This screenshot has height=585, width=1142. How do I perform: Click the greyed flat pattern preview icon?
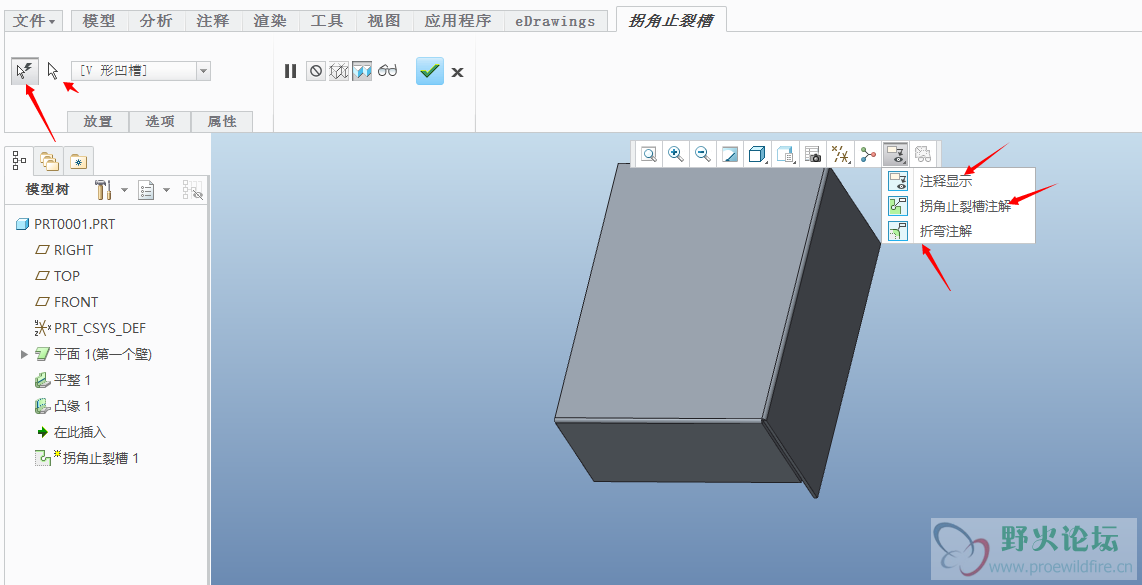(x=923, y=154)
